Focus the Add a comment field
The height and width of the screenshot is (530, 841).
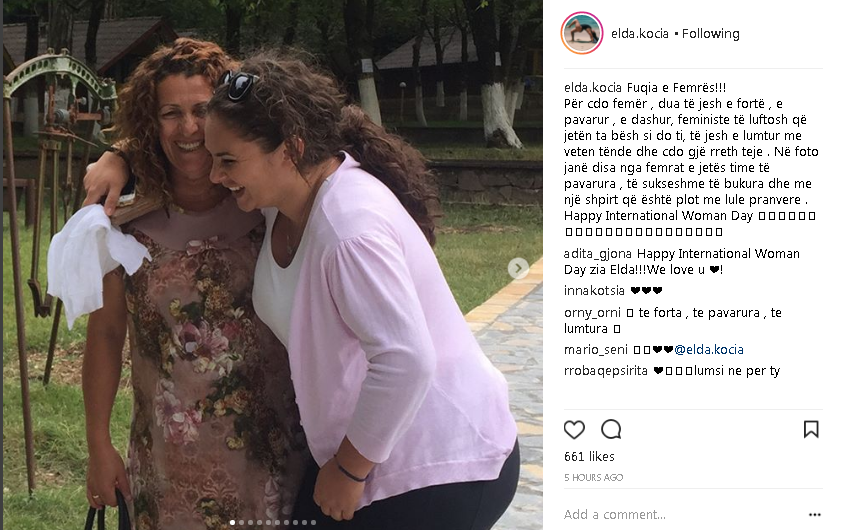tap(681, 514)
